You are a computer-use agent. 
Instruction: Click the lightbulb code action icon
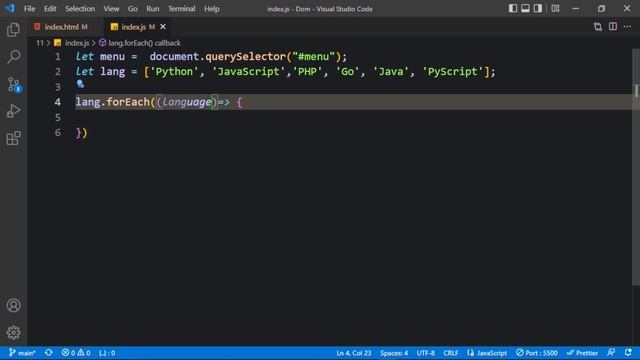coord(80,84)
